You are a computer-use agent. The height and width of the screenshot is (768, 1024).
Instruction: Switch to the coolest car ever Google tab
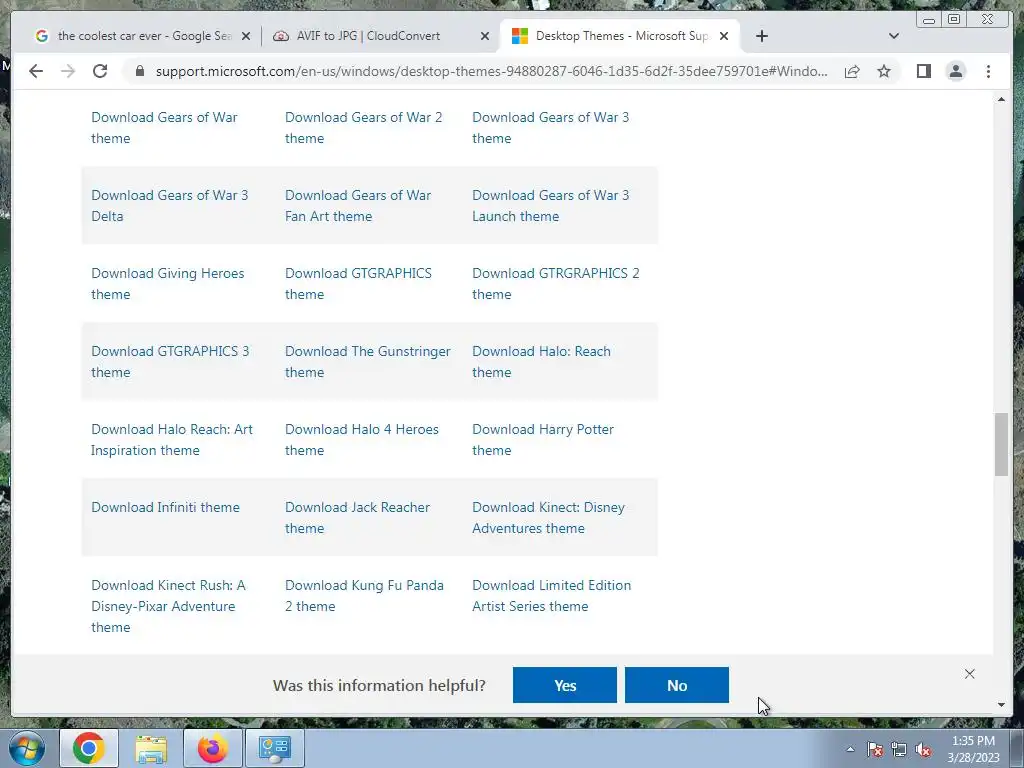click(x=142, y=36)
